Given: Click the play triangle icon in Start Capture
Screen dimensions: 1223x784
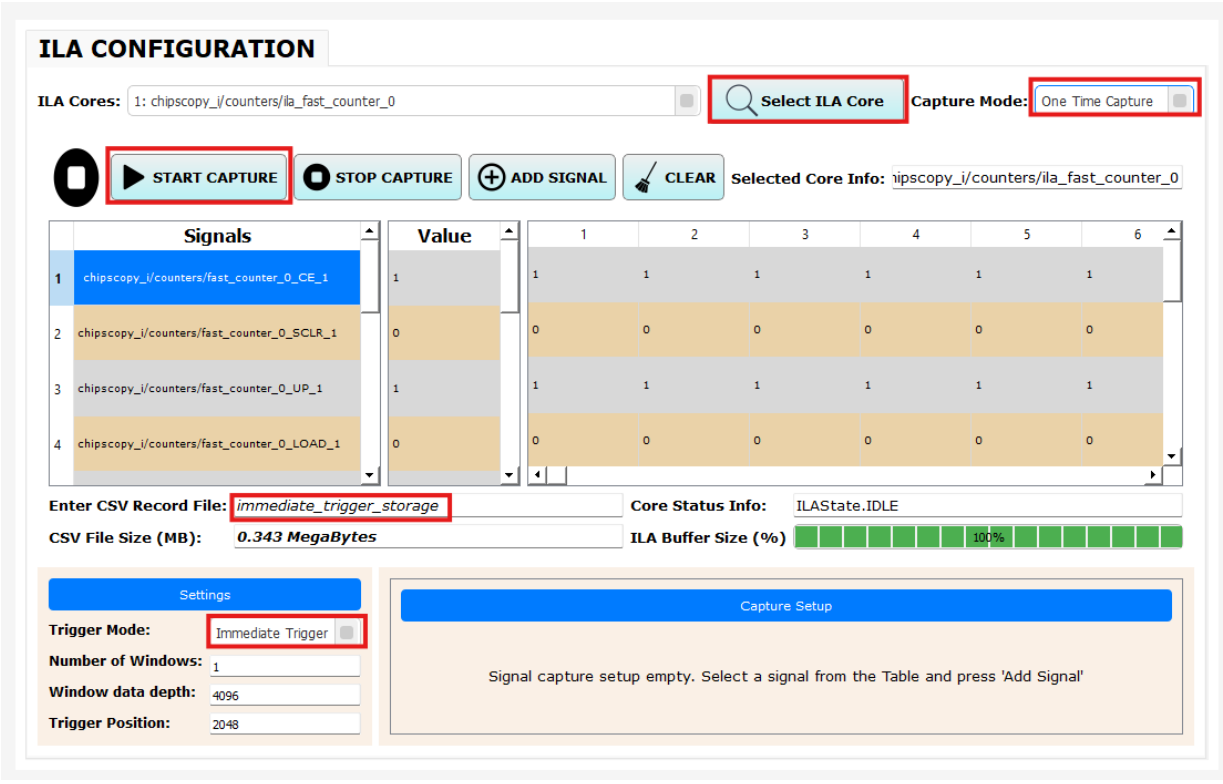Looking at the screenshot, I should coord(133,178).
